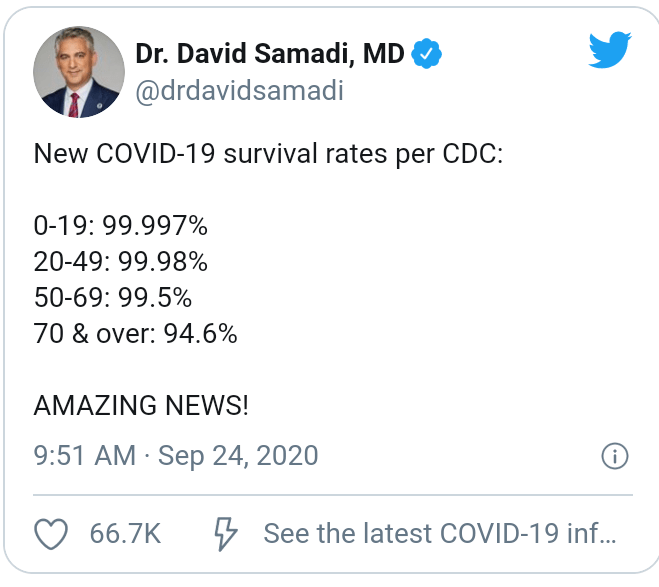Click the 'MD' suffix in the name
The height and width of the screenshot is (587, 659).
[x=383, y=54]
